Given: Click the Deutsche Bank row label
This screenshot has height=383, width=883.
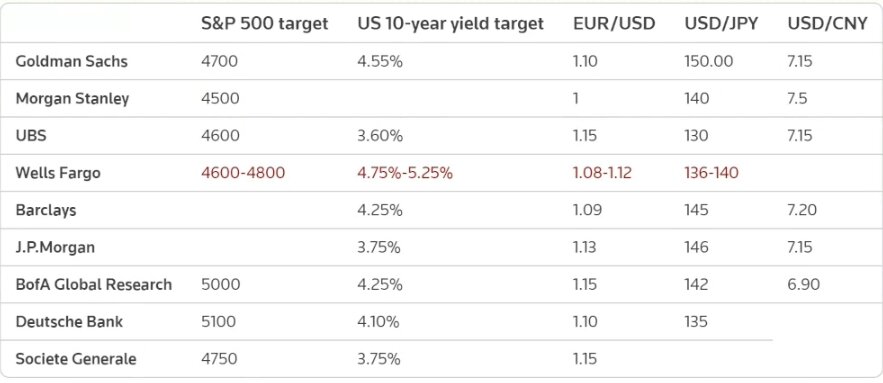Looking at the screenshot, I should [x=69, y=322].
